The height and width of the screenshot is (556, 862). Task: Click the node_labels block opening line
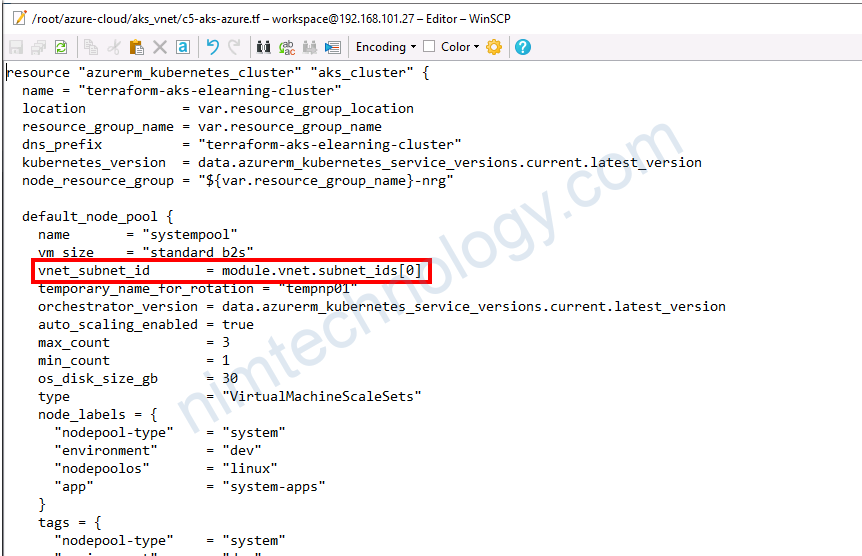(96, 414)
